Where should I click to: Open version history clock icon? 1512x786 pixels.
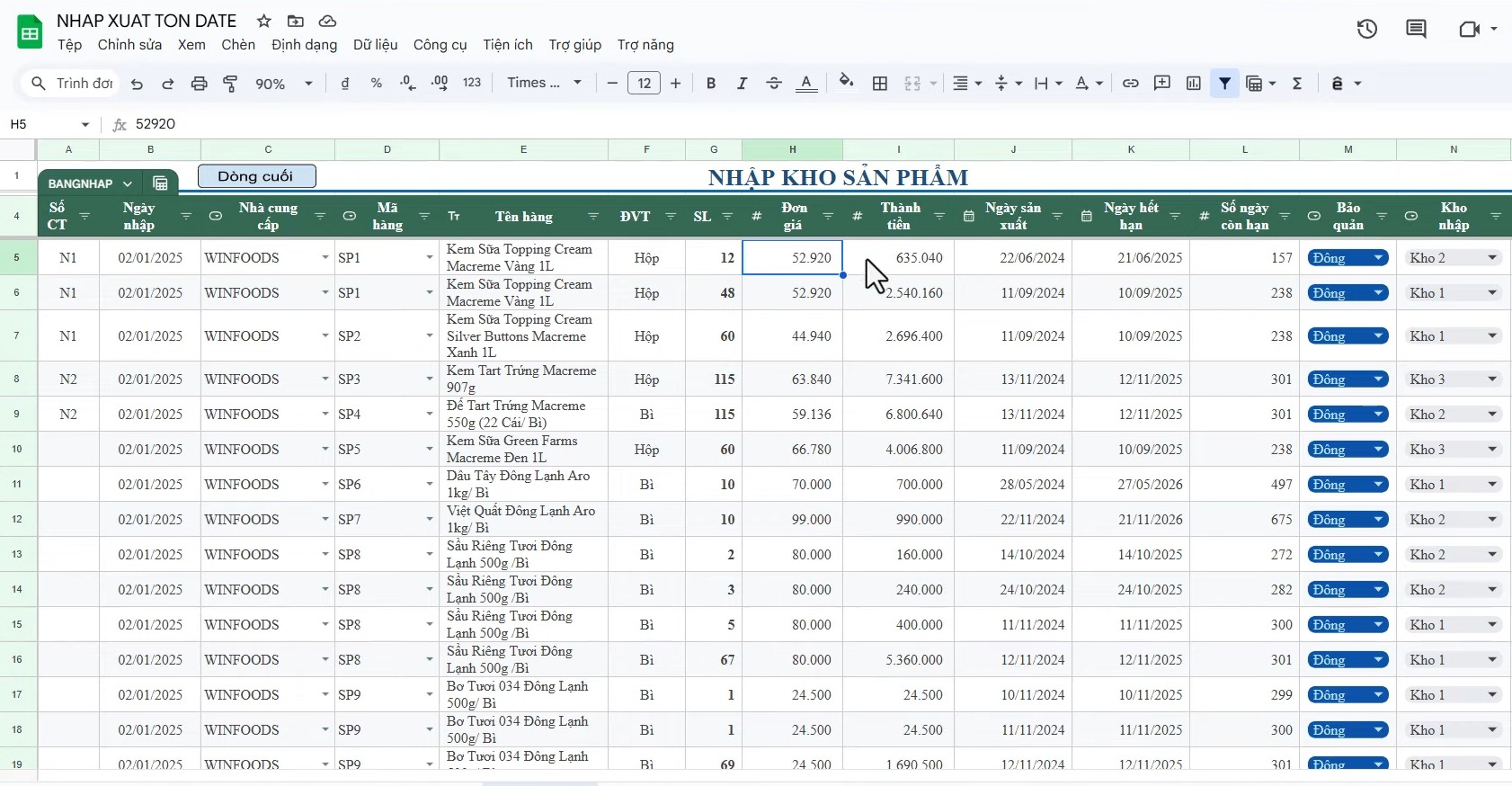[1366, 29]
